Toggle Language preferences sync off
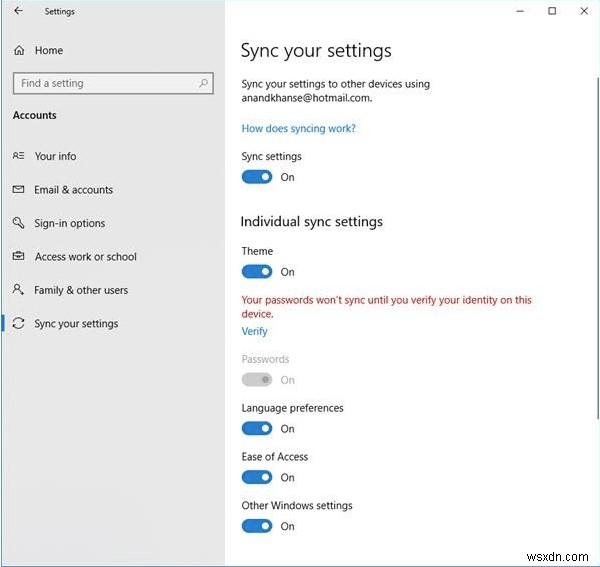 (257, 429)
